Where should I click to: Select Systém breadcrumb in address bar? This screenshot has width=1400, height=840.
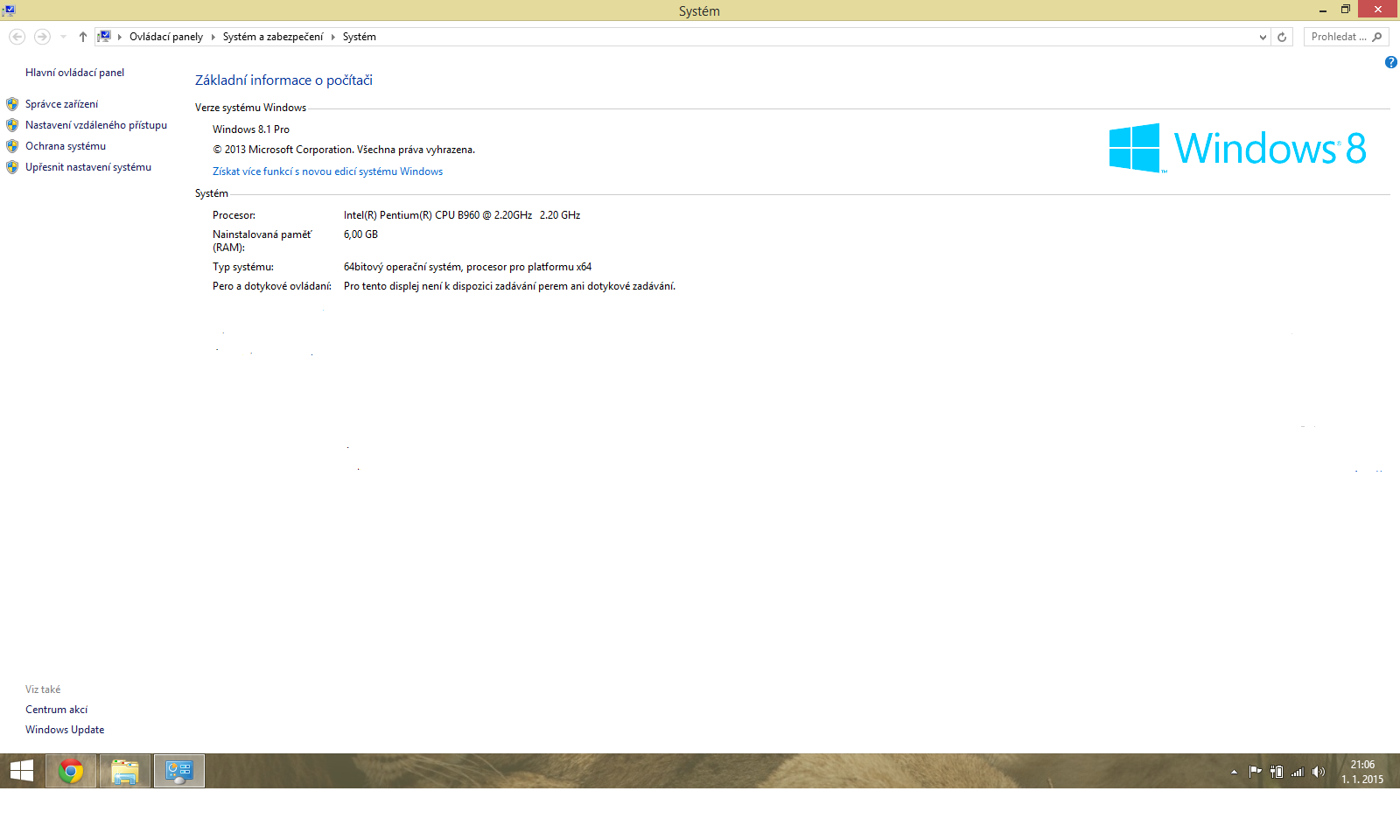click(360, 37)
